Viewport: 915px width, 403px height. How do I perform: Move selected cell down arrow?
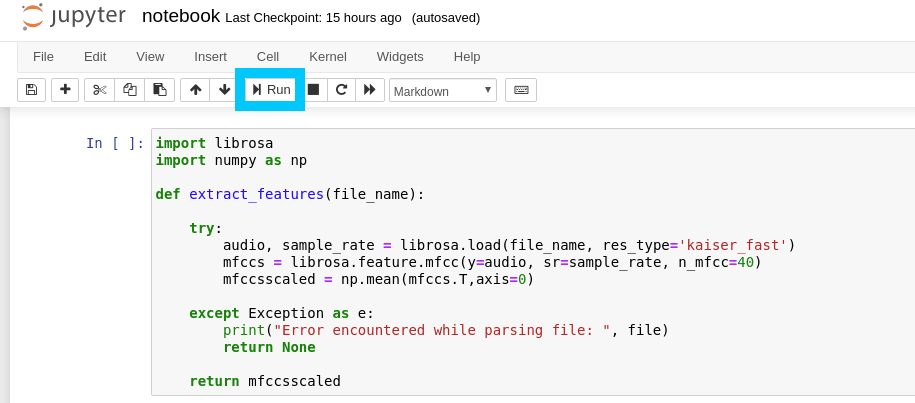point(225,90)
